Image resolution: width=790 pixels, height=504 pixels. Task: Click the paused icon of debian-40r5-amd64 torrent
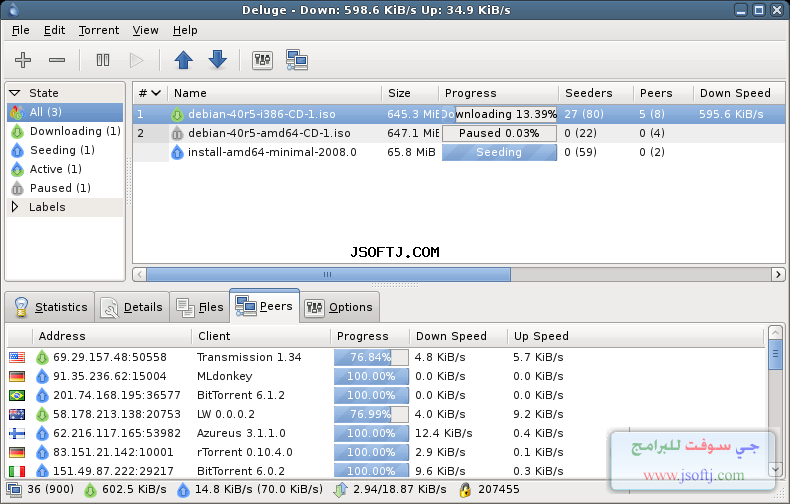coord(177,134)
